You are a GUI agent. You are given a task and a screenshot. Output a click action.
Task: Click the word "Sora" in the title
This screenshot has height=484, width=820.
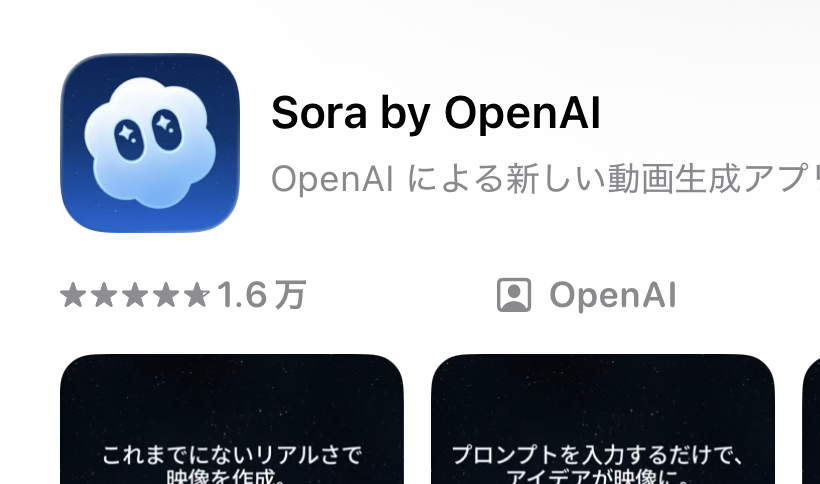pos(319,113)
